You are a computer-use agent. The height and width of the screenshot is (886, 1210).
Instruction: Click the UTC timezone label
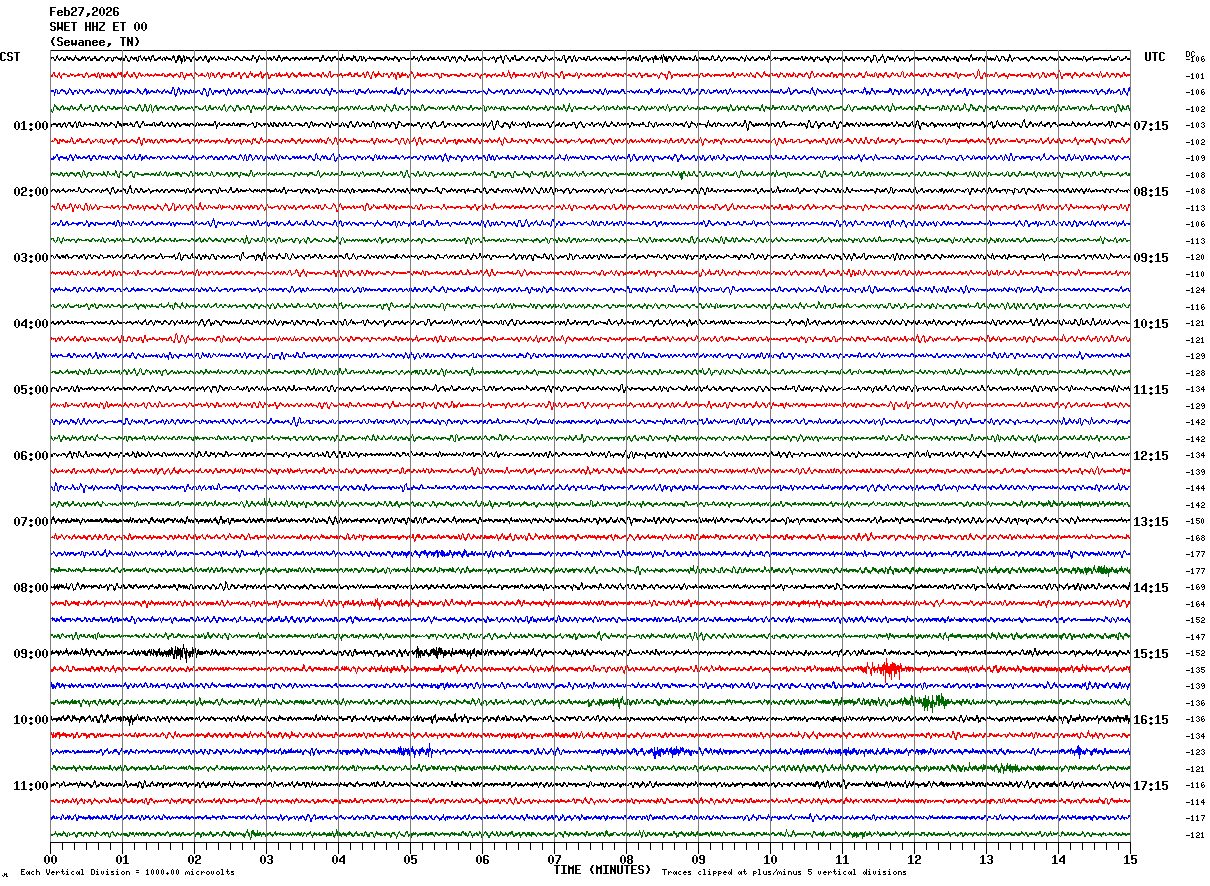coord(1155,57)
